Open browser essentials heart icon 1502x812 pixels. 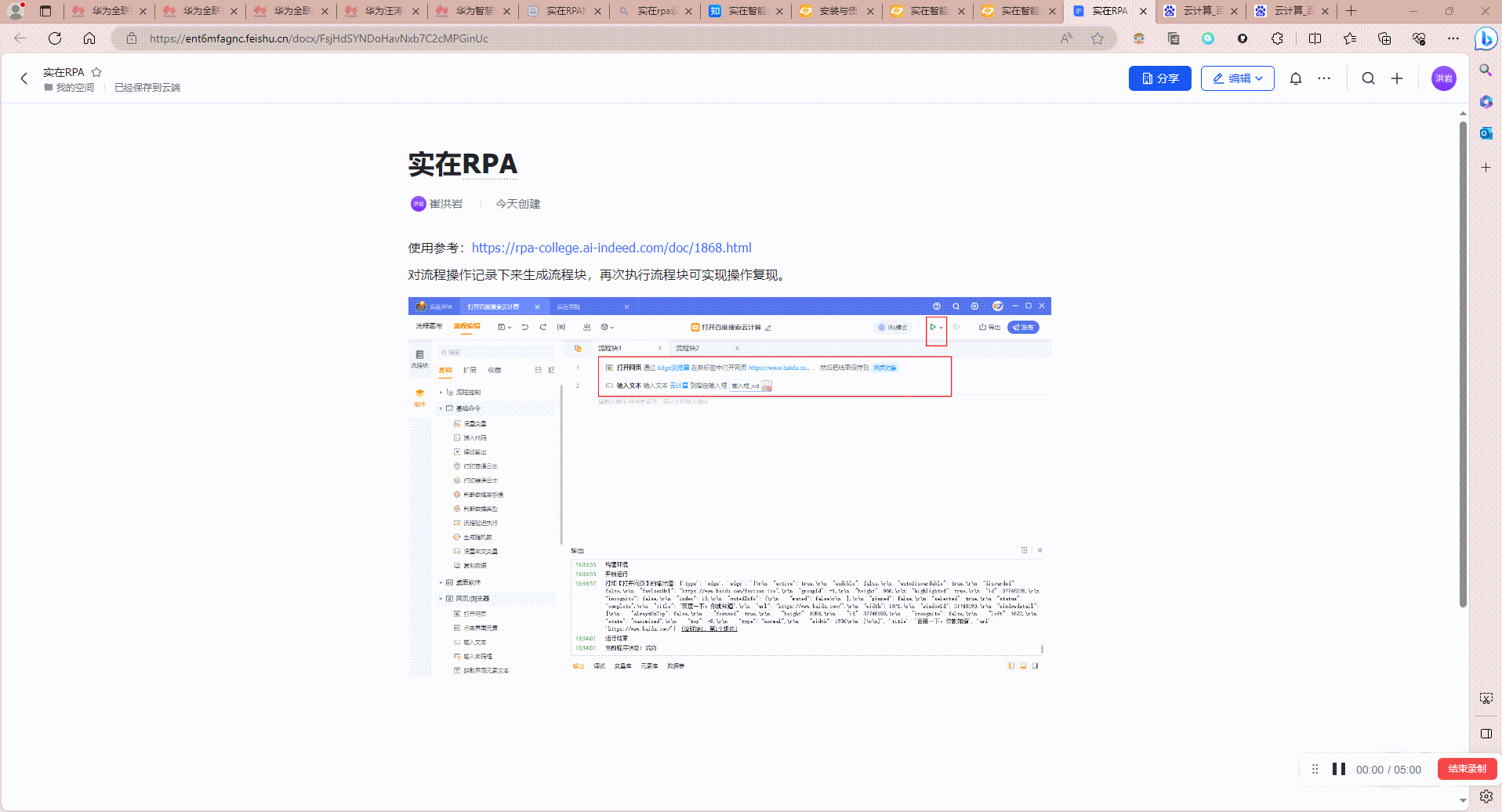click(x=1419, y=38)
